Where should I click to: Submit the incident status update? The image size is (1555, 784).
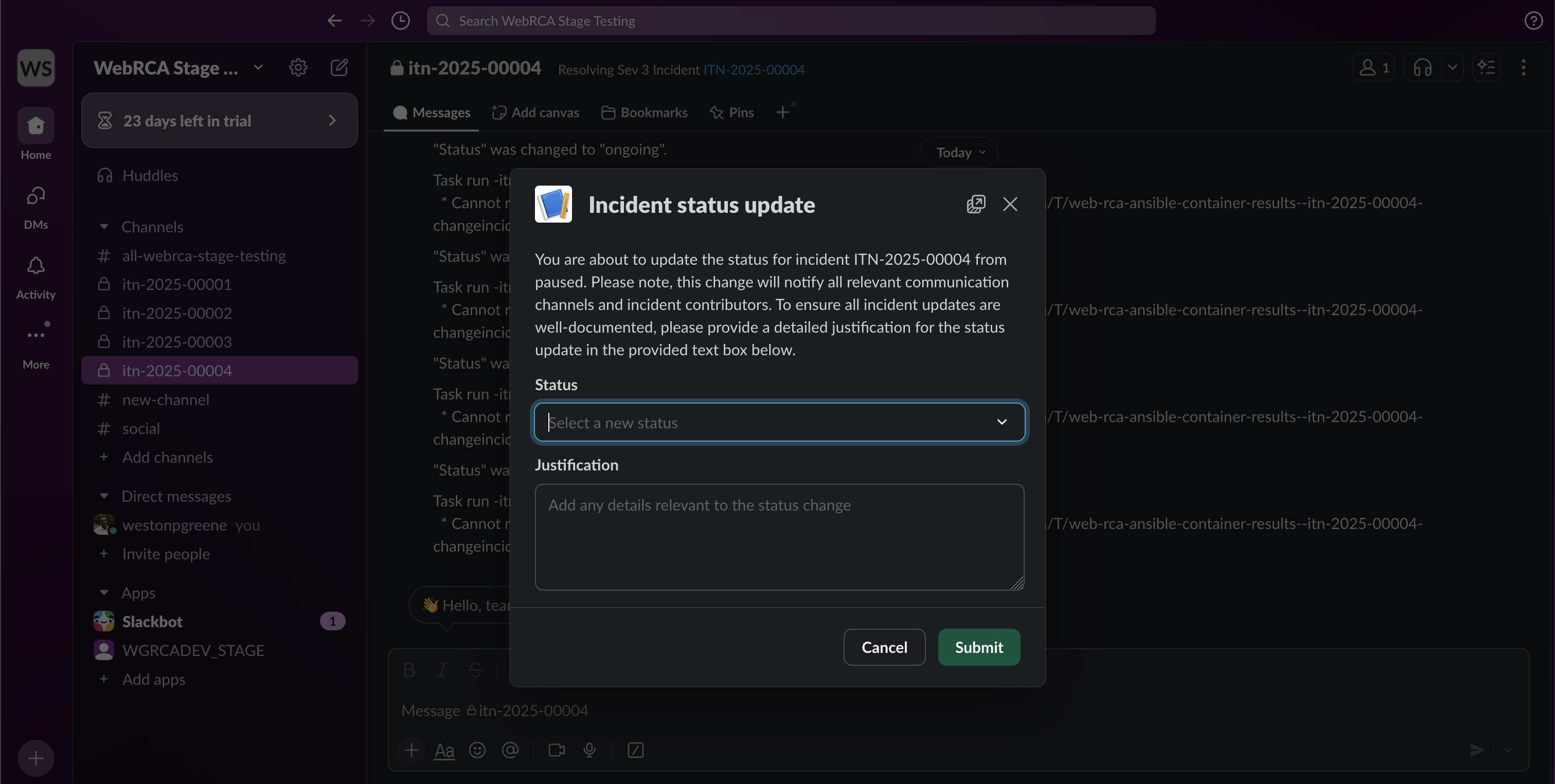coord(978,647)
